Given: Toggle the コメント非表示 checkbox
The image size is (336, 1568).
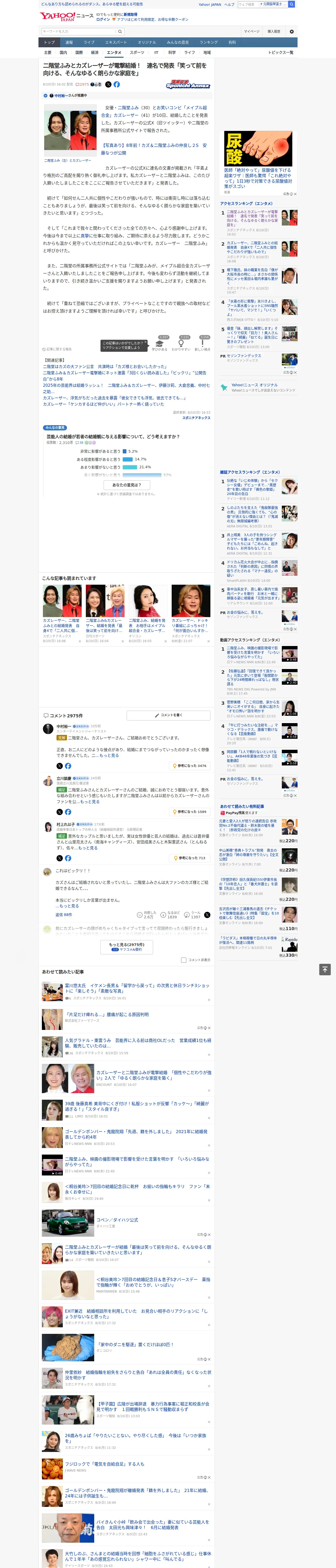Looking at the screenshot, I should pyautogui.click(x=183, y=960).
